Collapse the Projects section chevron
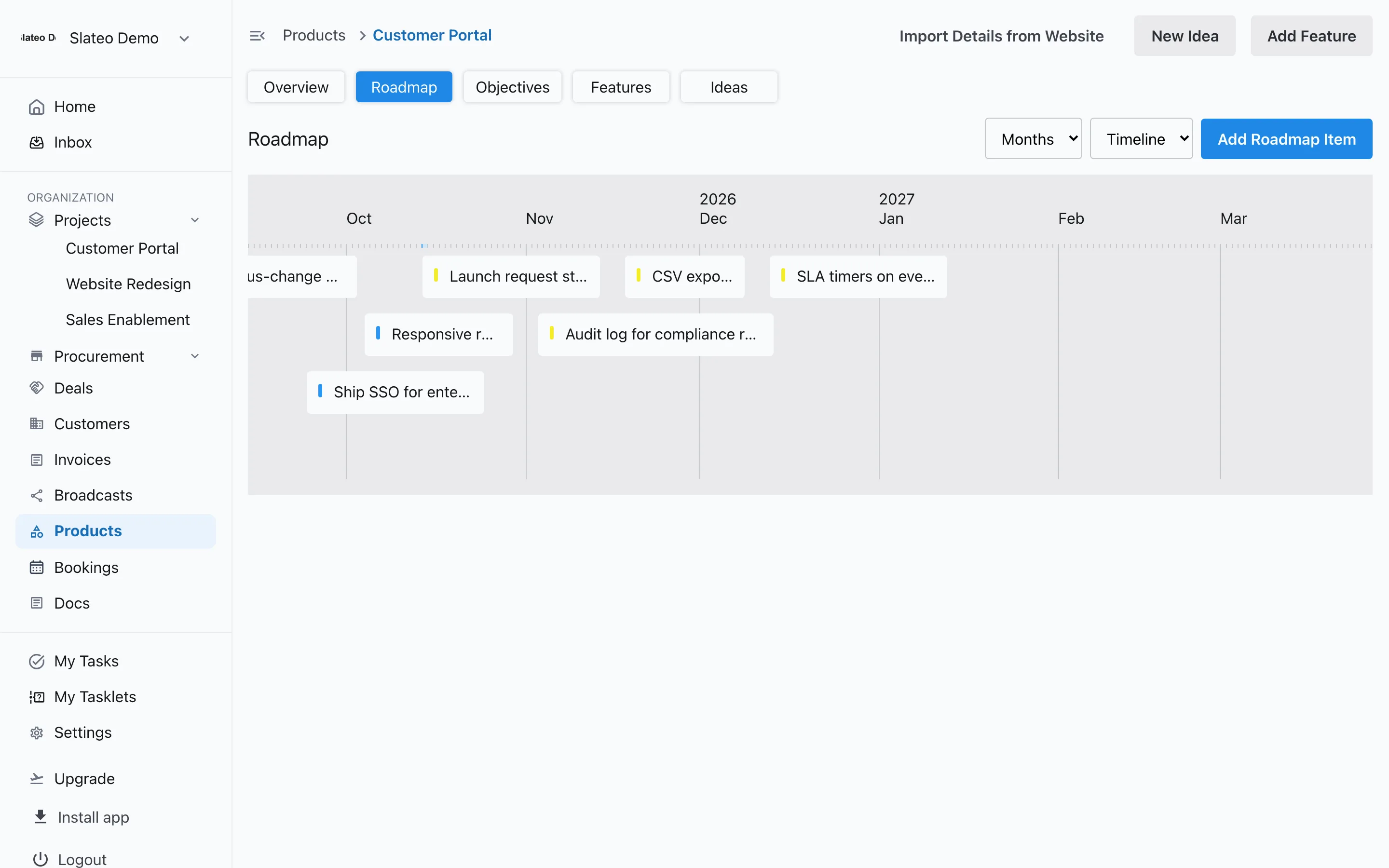Screen dimensions: 1389x868 click(195, 220)
